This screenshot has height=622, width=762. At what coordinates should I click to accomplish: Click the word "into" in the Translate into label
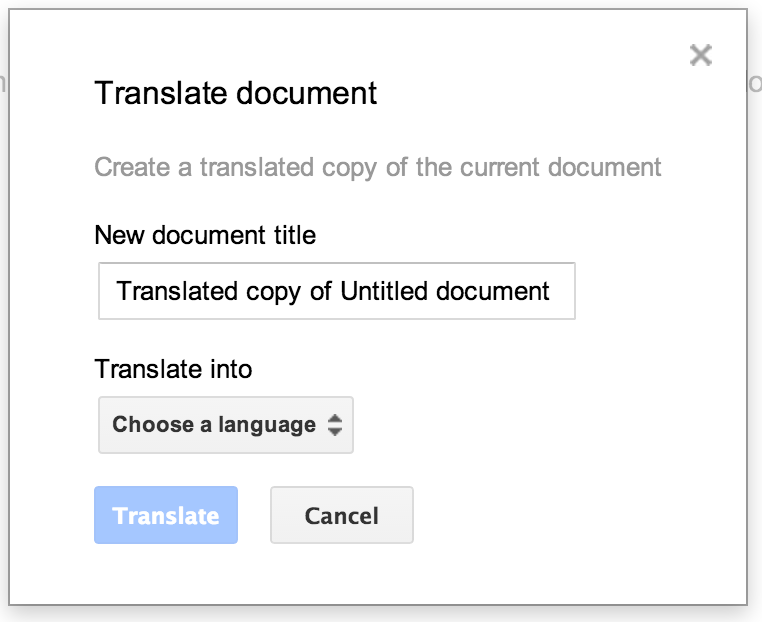click(229, 369)
